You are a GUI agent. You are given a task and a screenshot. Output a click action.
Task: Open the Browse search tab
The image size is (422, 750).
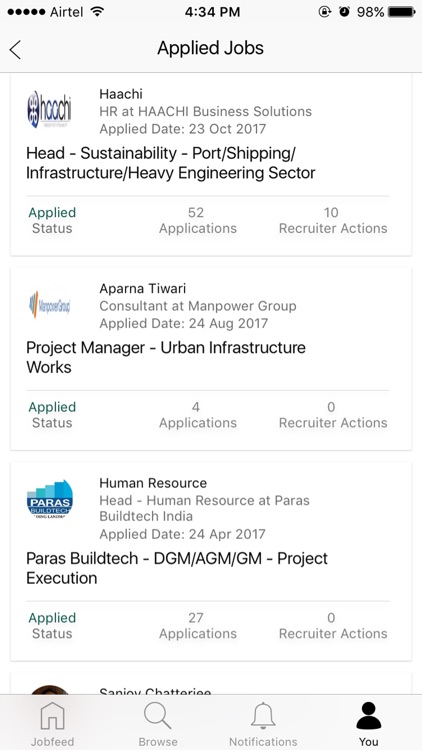pos(158,723)
